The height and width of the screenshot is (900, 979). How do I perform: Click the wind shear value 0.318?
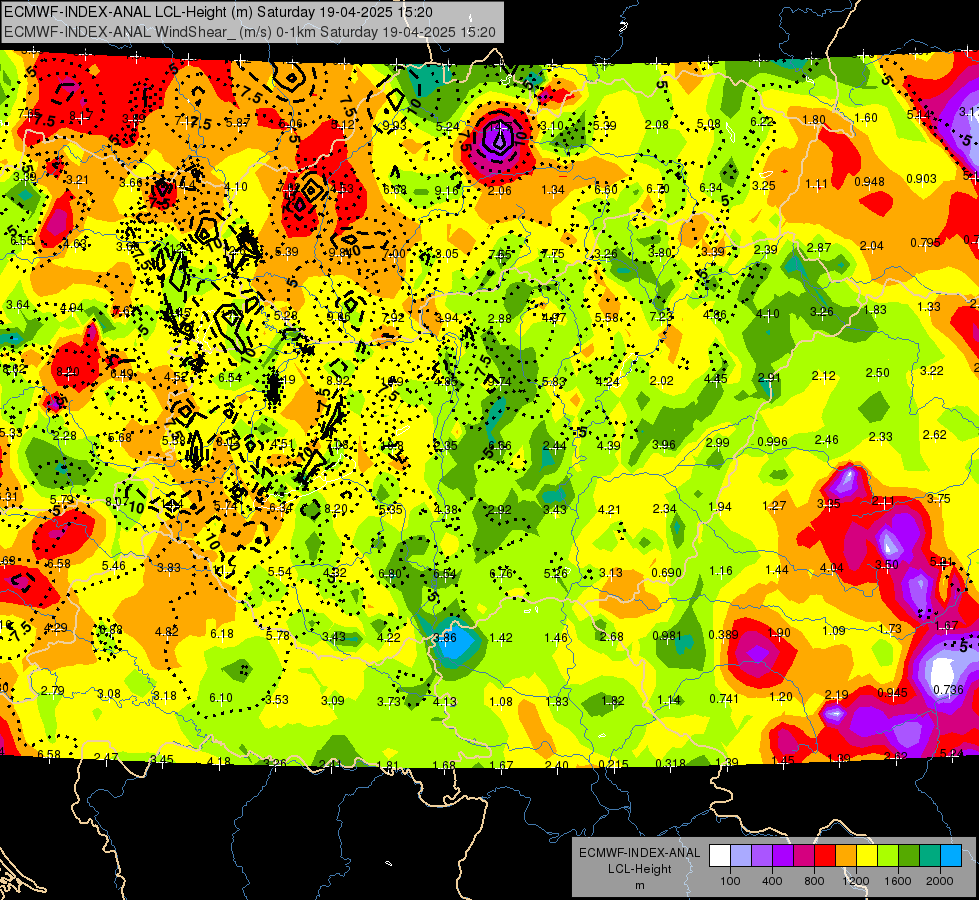tap(671, 763)
